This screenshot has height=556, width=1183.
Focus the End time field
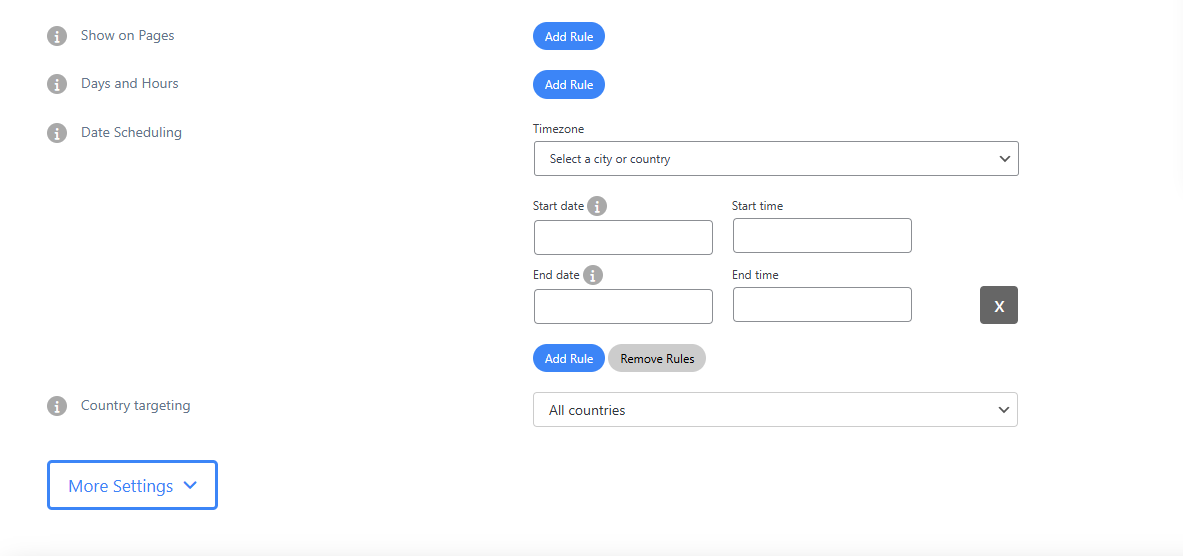822,305
